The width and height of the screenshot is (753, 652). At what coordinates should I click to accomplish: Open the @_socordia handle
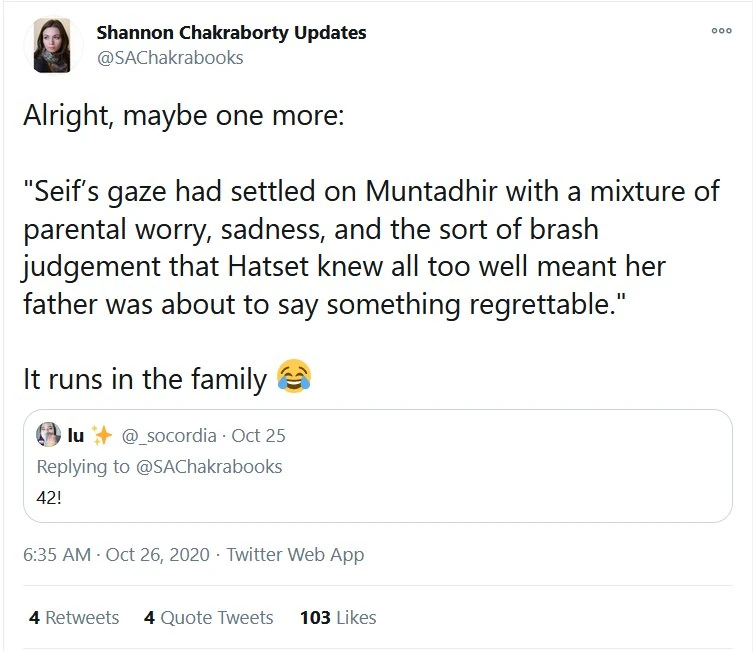pyautogui.click(x=167, y=435)
